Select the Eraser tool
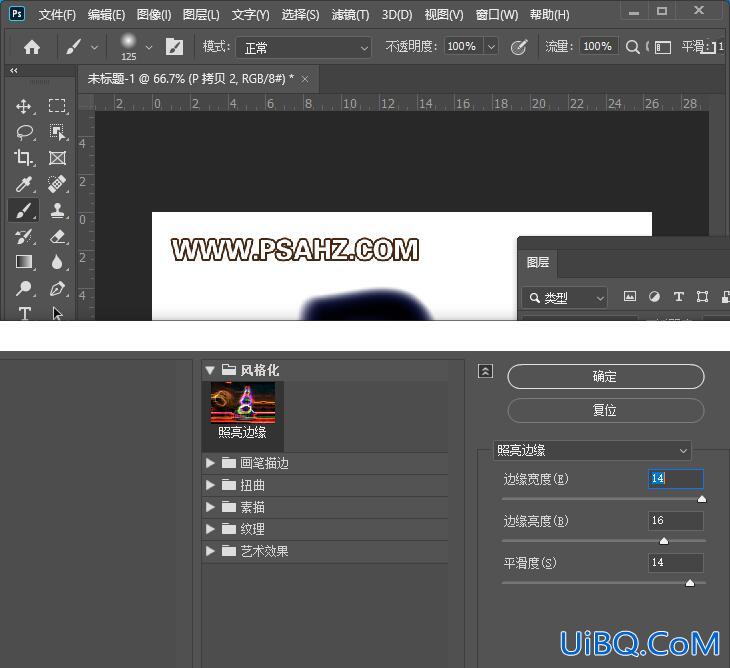Screen dimensions: 730x668 click(x=57, y=236)
